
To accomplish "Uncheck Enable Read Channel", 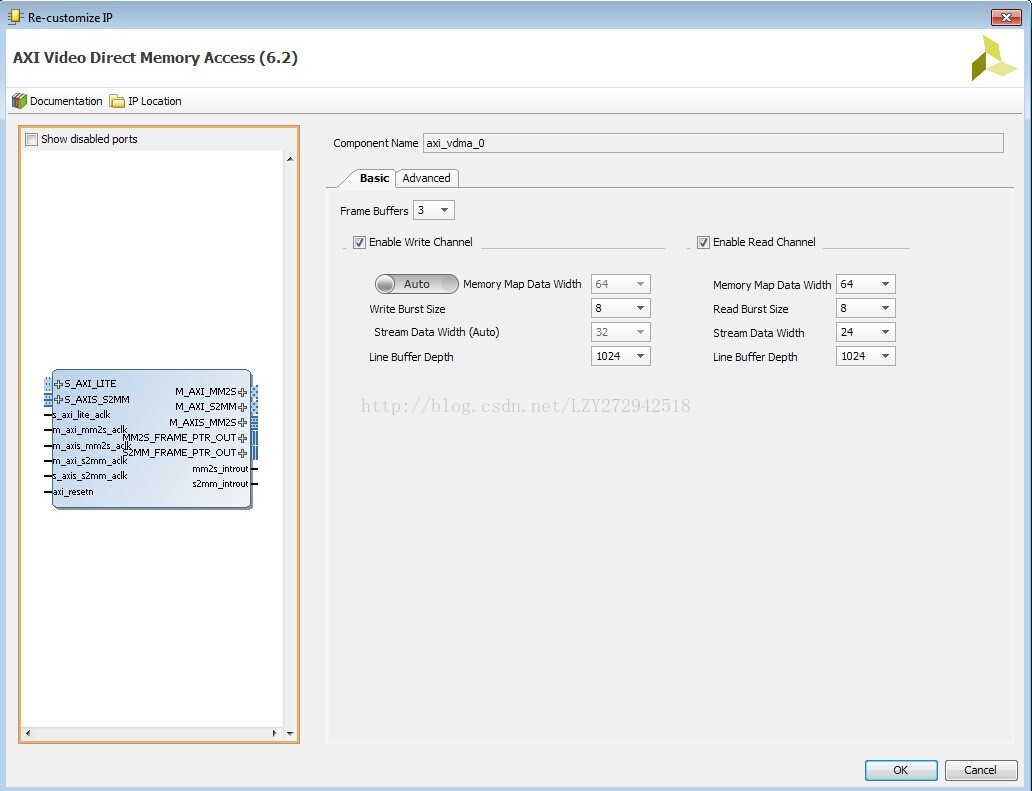I will click(x=703, y=242).
